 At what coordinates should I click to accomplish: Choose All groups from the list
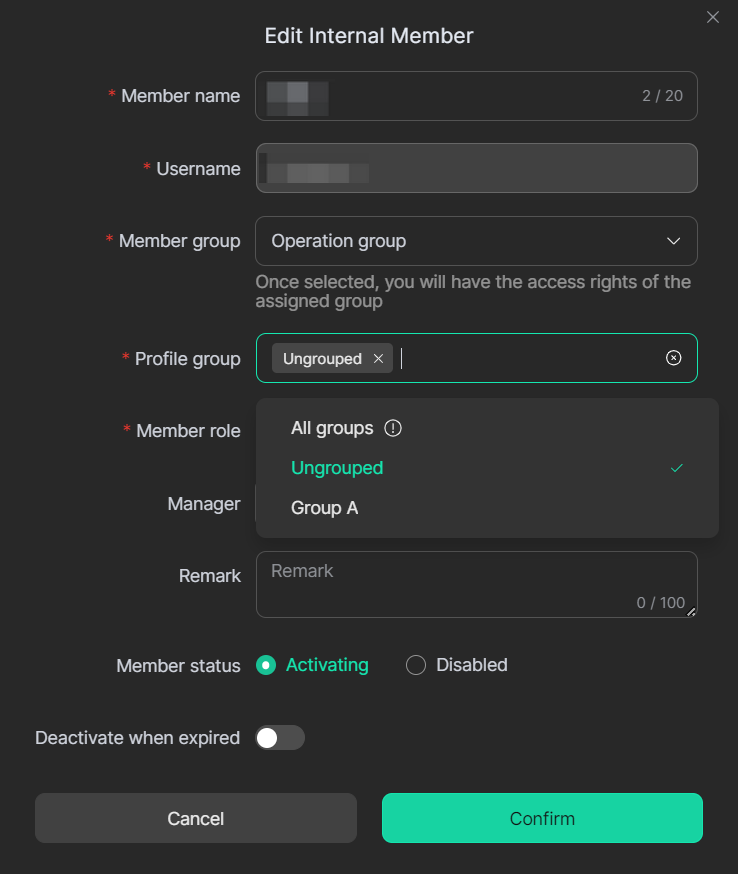(332, 428)
